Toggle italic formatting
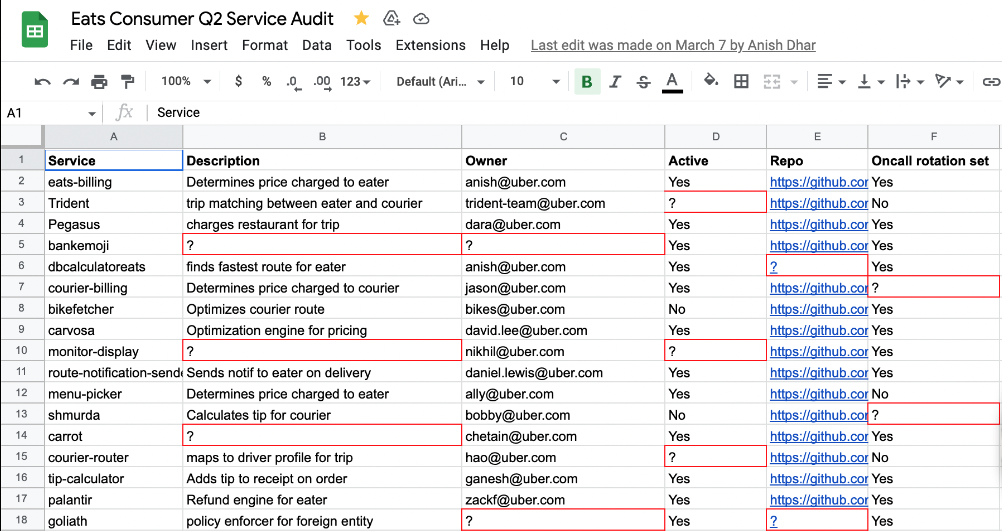Image resolution: width=1002 pixels, height=531 pixels. 615,82
